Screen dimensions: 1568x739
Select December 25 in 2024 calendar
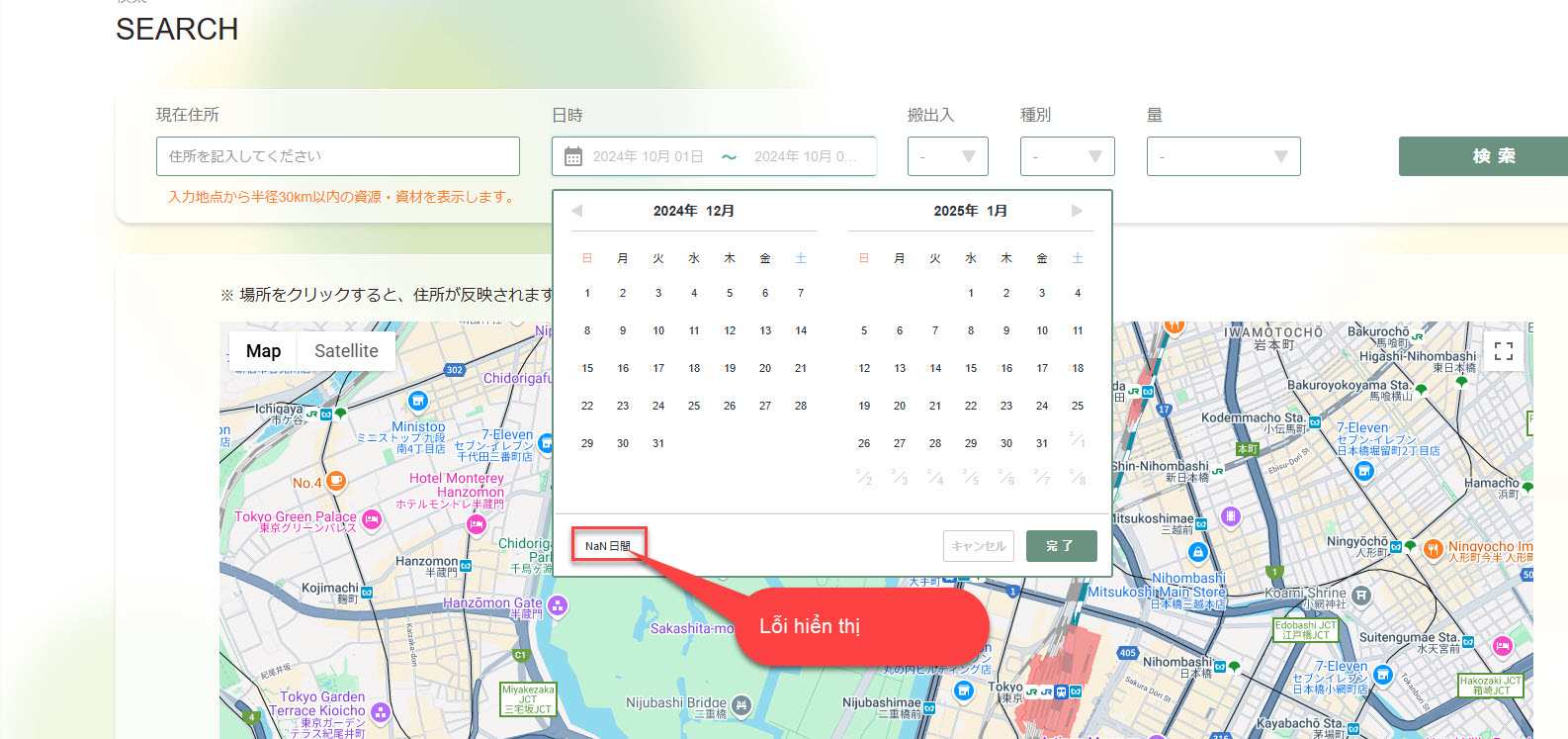coord(694,406)
